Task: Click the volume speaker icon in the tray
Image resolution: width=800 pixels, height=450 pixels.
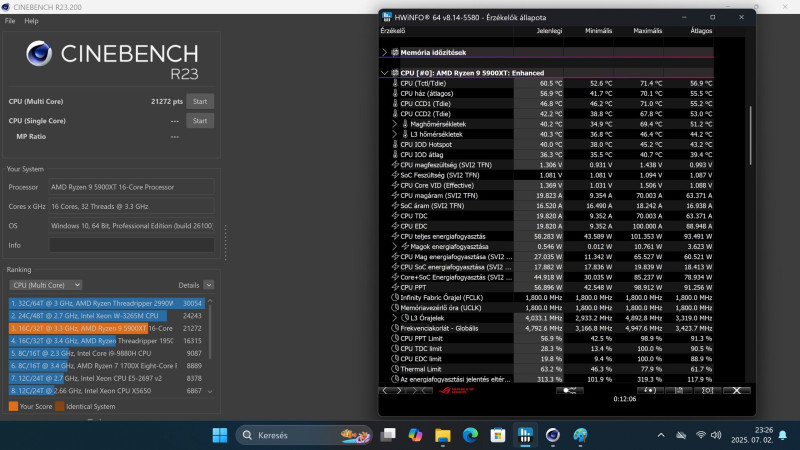Action: [x=716, y=435]
